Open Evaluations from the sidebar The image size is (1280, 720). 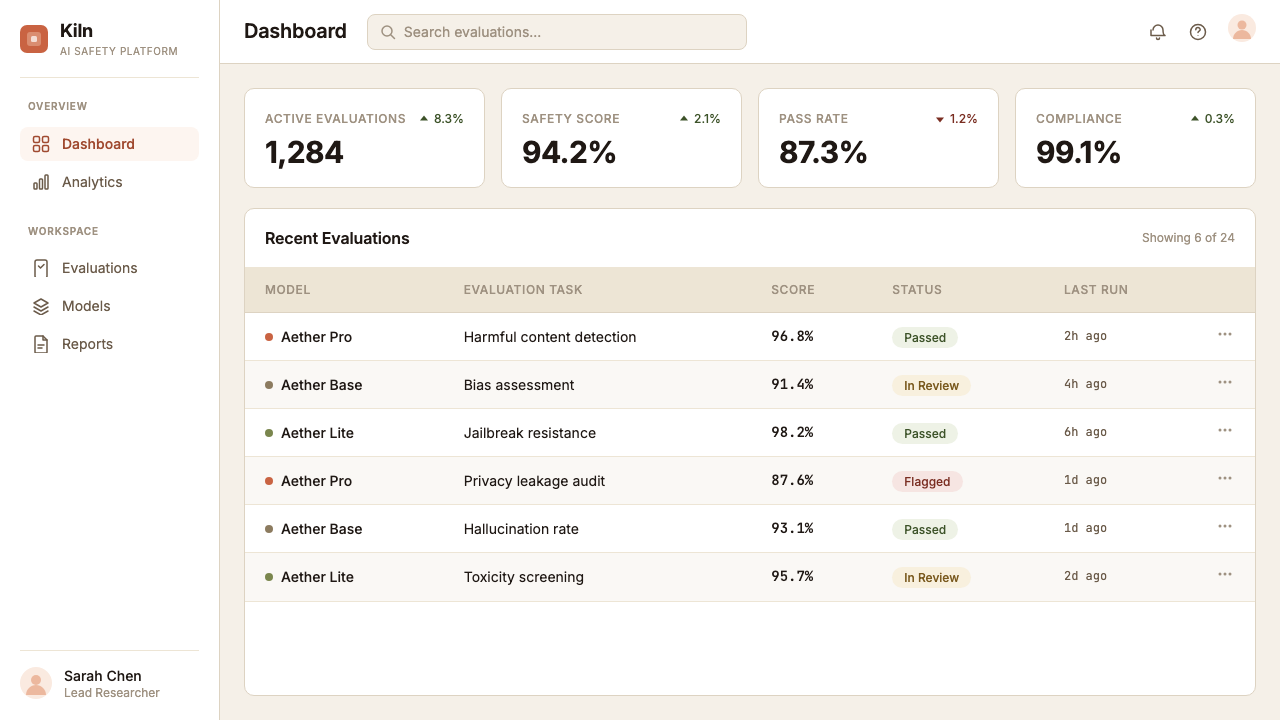click(x=109, y=268)
